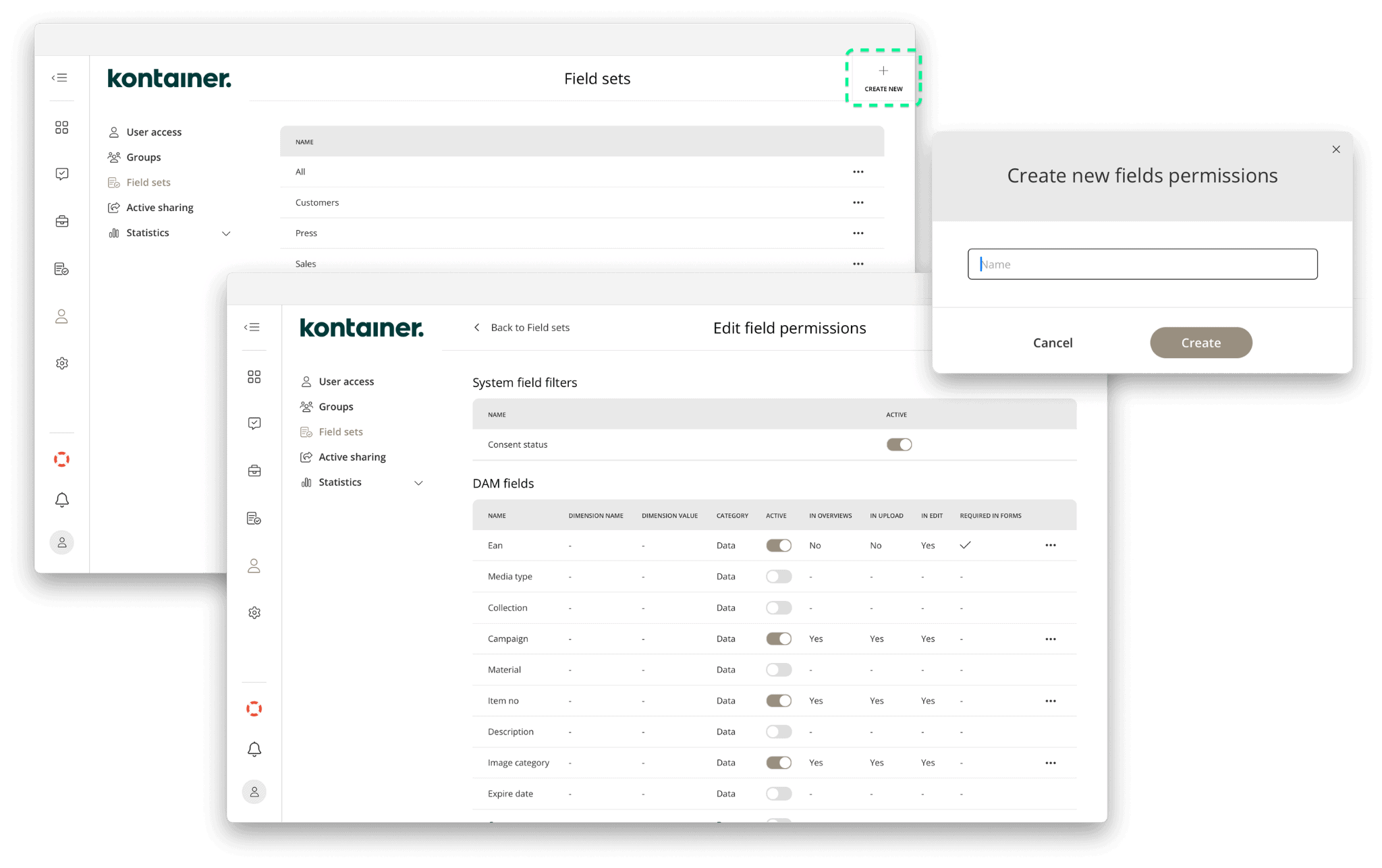This screenshot has width=1382, height=868.
Task: Open Groups in the front window menu
Action: (x=336, y=407)
